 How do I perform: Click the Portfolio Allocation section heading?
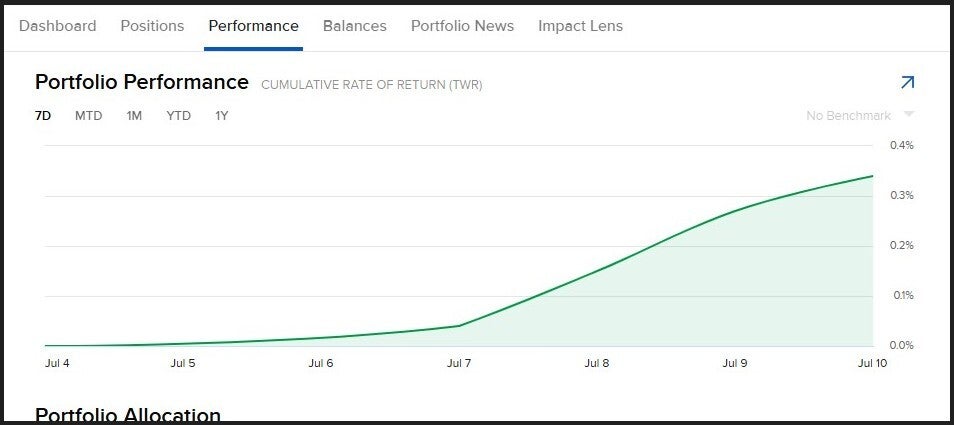pyautogui.click(x=128, y=414)
